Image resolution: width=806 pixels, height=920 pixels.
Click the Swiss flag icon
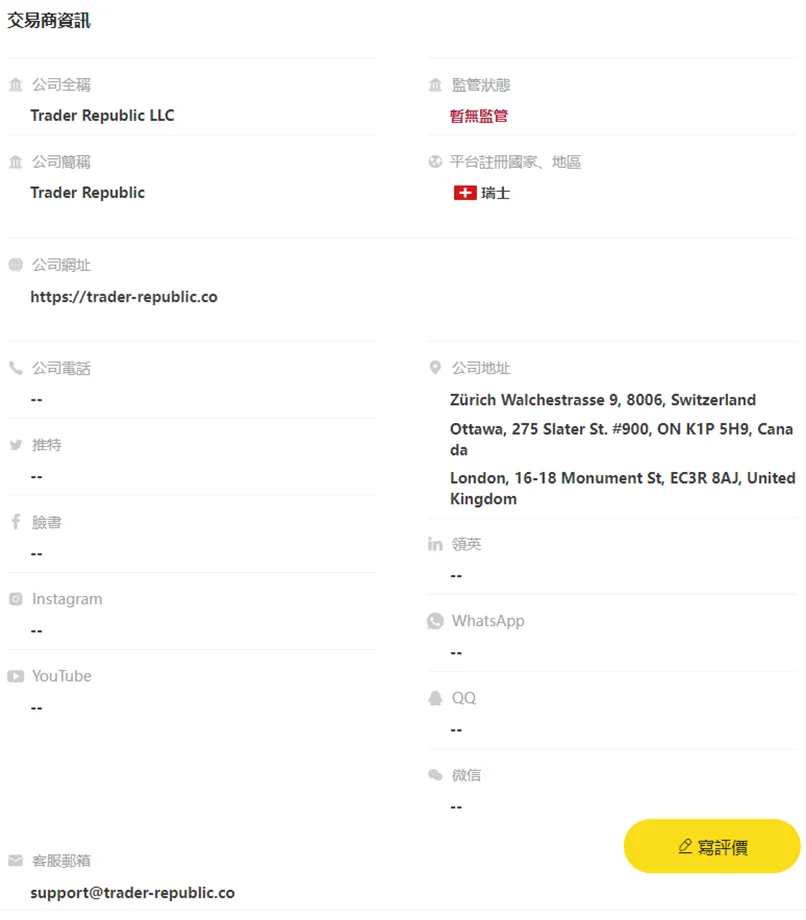click(465, 192)
